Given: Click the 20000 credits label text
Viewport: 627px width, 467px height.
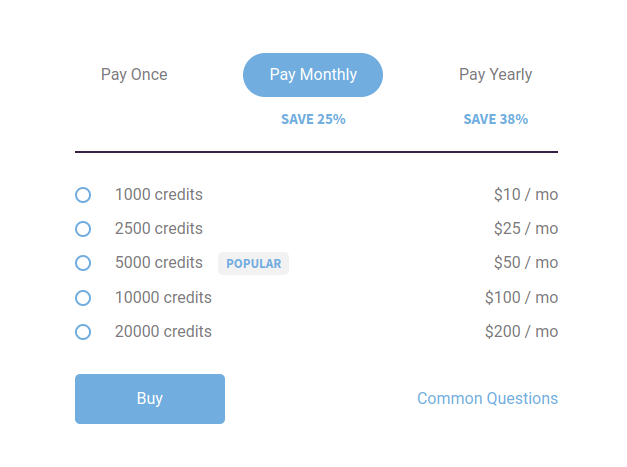Looking at the screenshot, I should click(x=163, y=332).
